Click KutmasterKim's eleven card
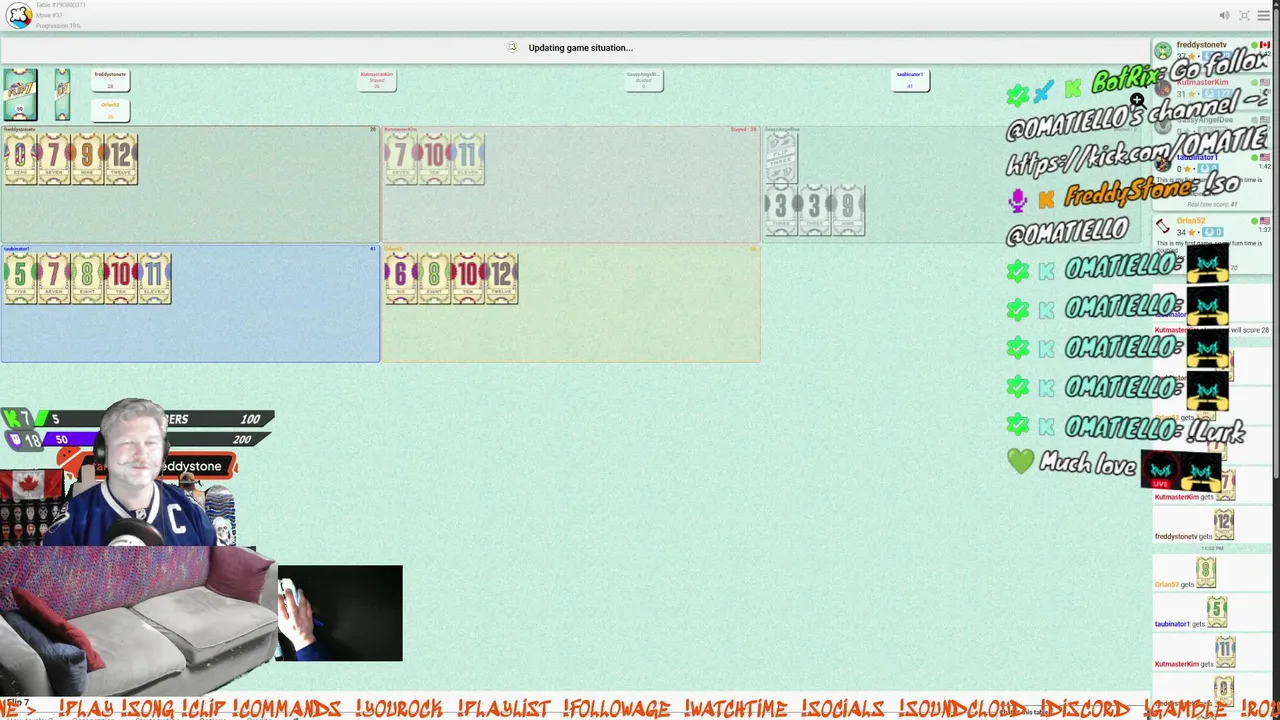The height and width of the screenshot is (720, 1280). click(x=468, y=159)
